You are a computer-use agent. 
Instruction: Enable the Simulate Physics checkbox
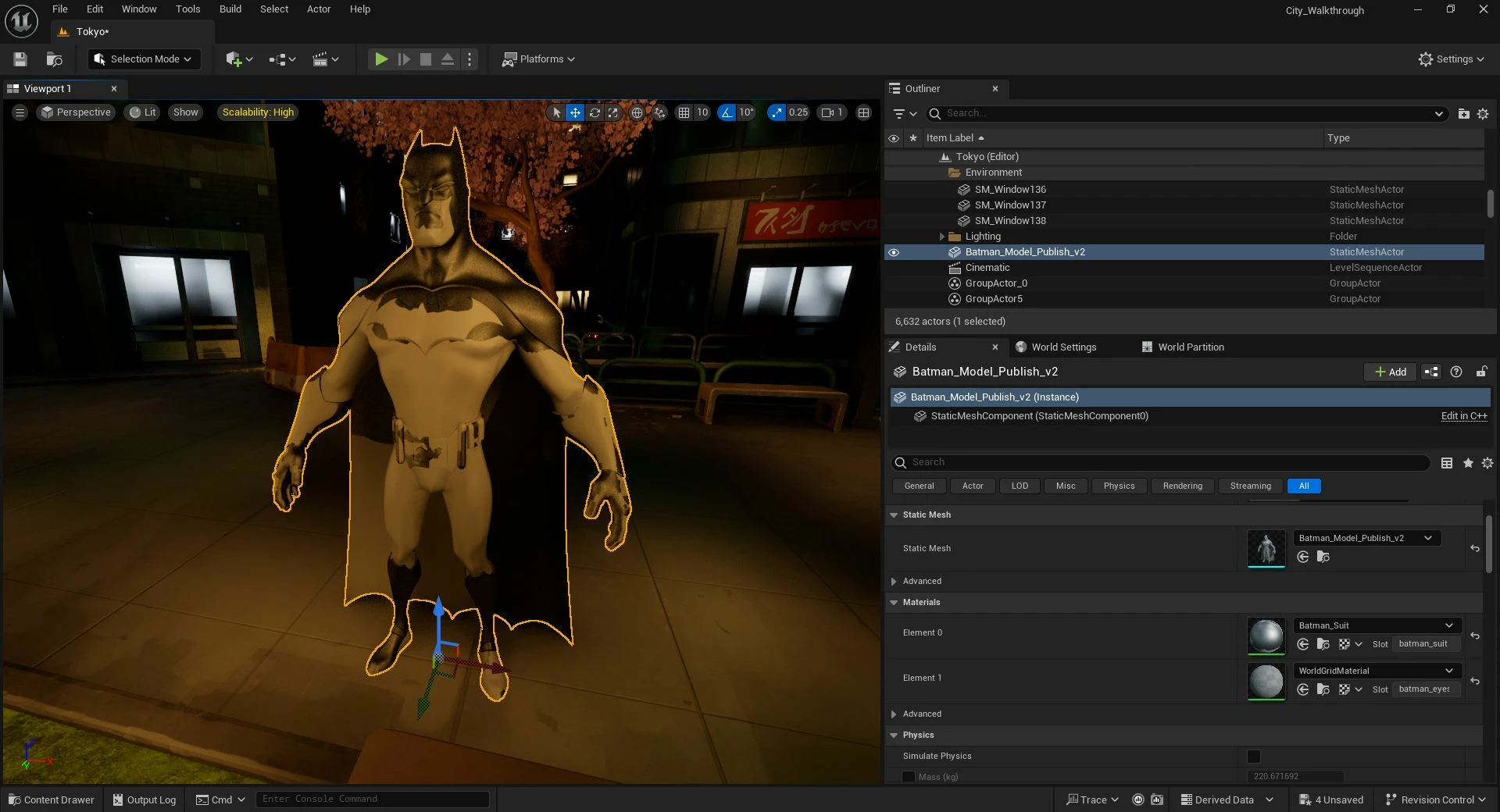[x=1254, y=757]
